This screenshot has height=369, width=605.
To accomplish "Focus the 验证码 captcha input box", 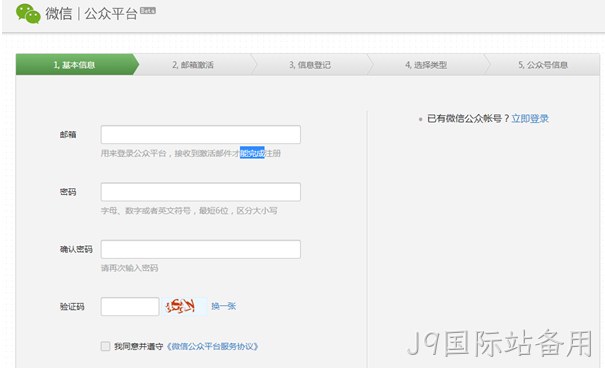I will coord(130,306).
